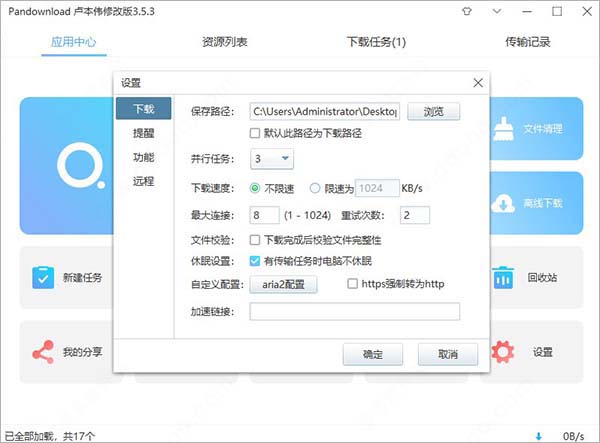This screenshot has width=600, height=443.
Task: Click the 保存路径 path field
Action: coord(324,111)
